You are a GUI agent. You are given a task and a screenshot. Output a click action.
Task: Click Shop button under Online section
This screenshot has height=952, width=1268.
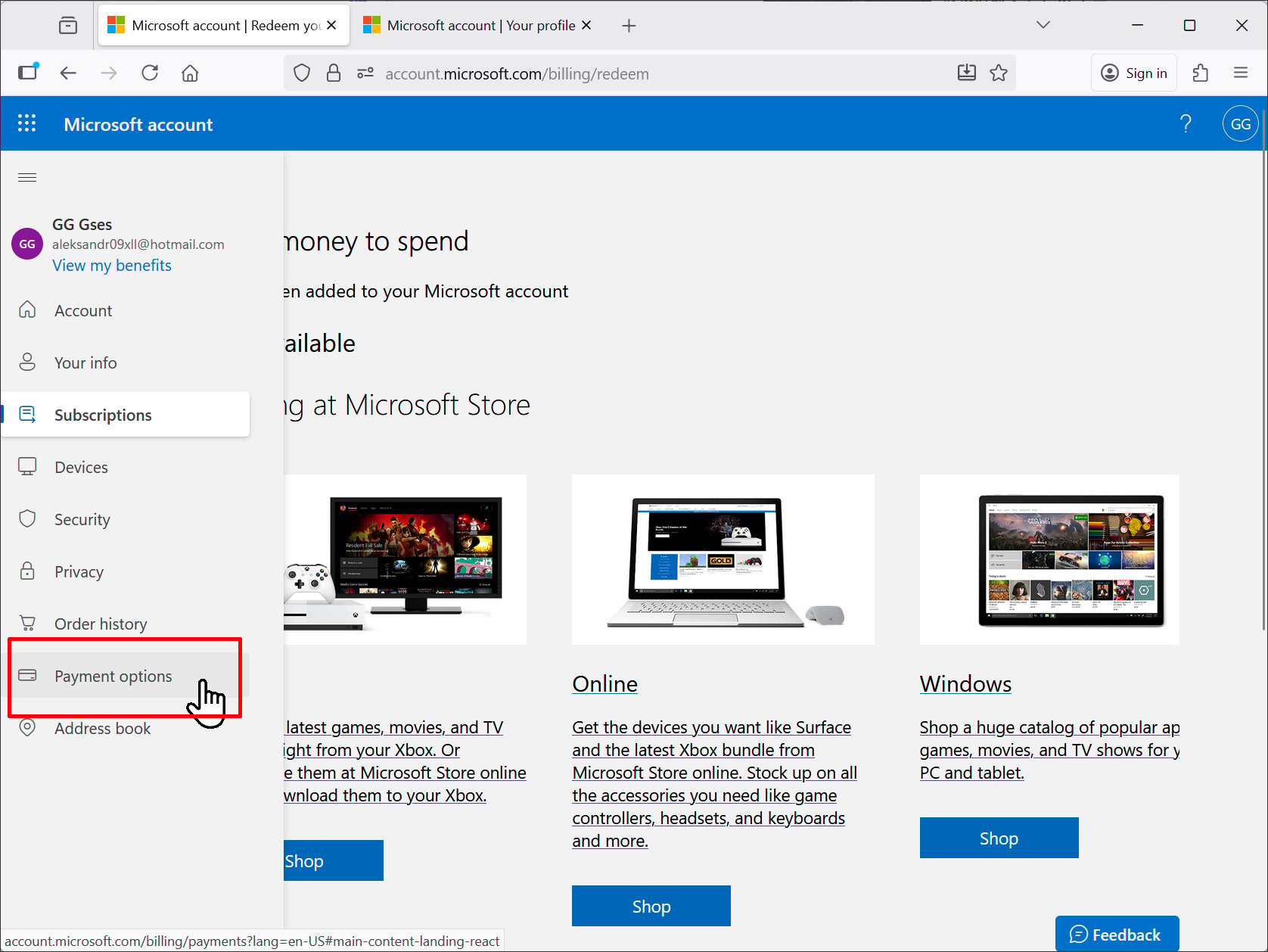[x=651, y=906]
